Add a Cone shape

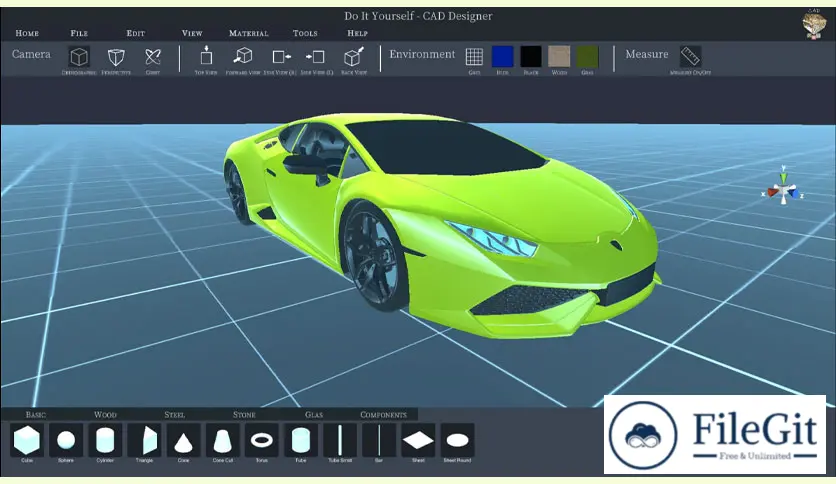pyautogui.click(x=183, y=440)
